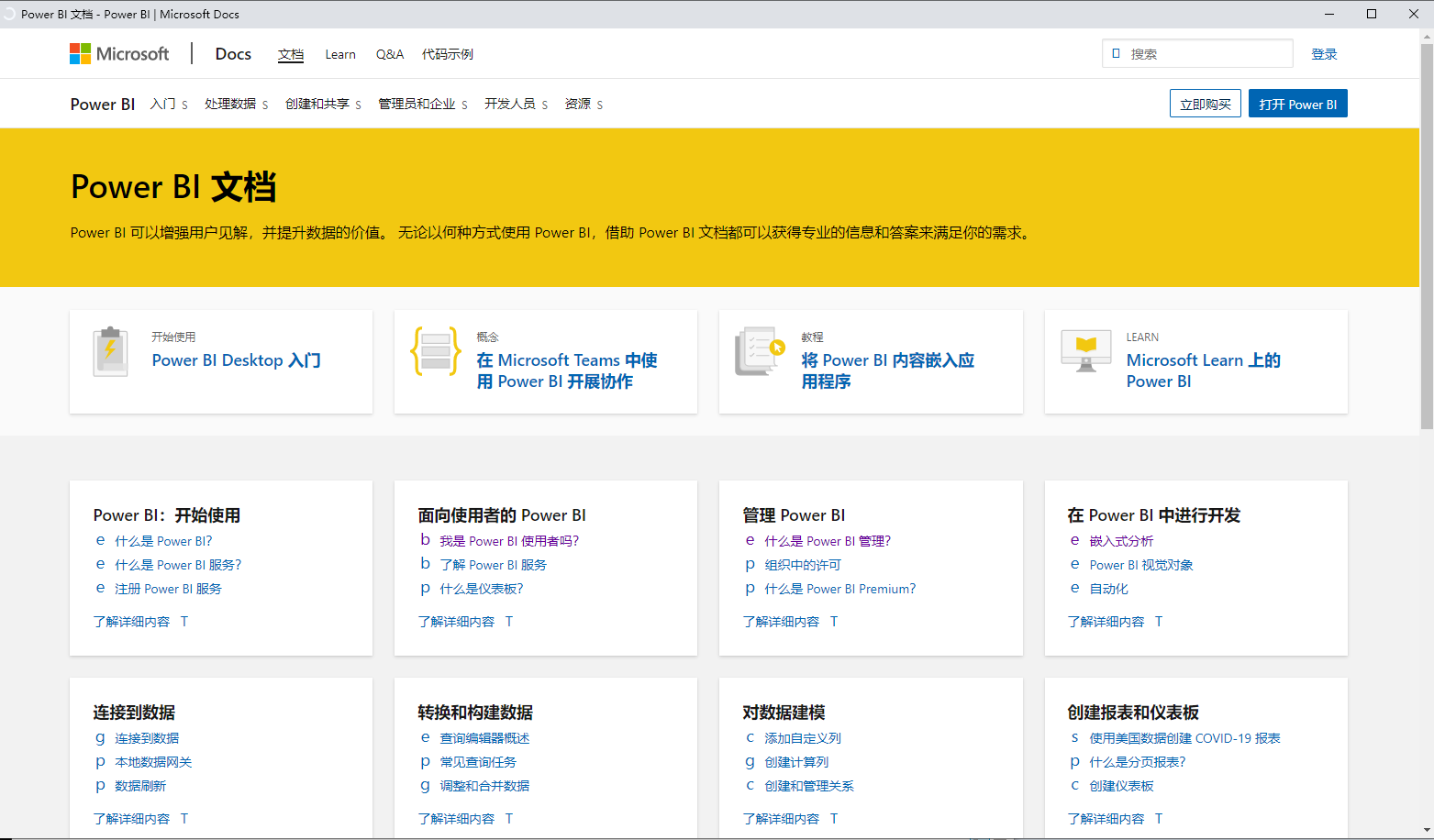Click icon beside 本地数据网关
This screenshot has height=840, width=1434.
pos(101,762)
